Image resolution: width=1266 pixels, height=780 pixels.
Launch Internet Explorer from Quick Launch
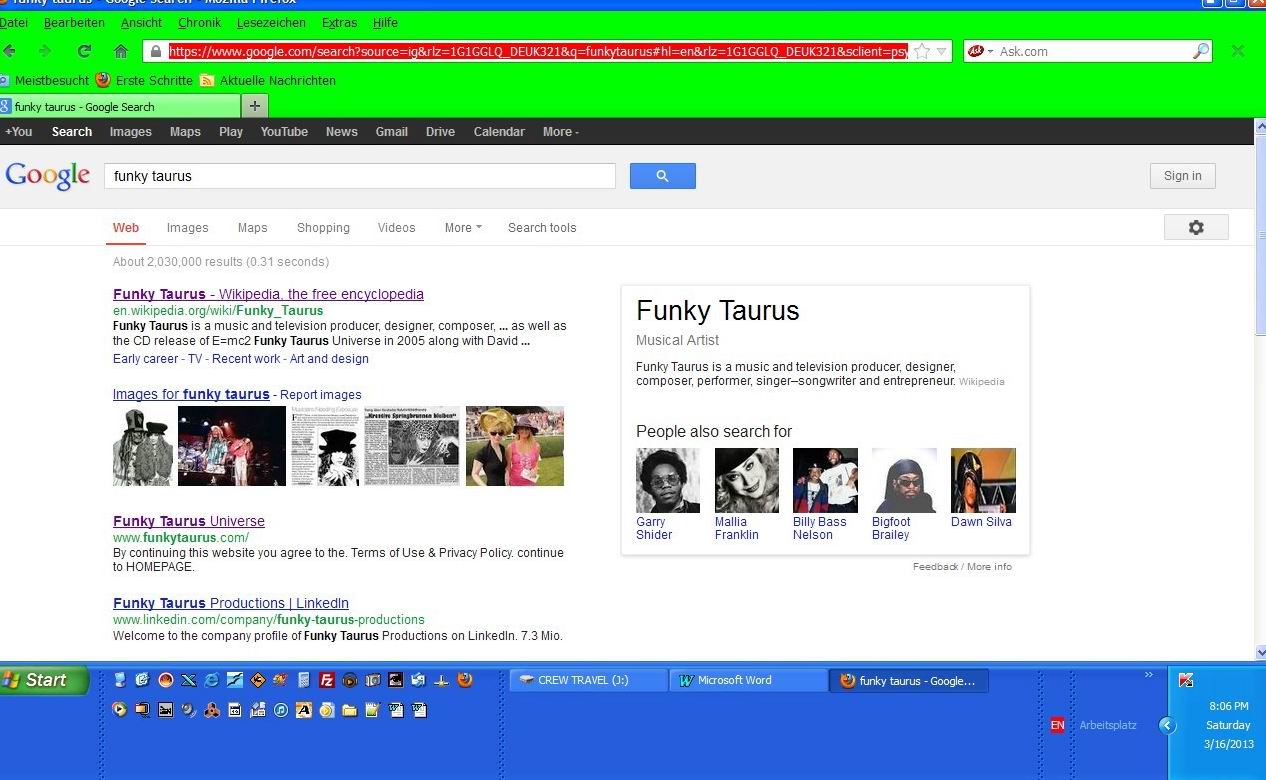(x=211, y=680)
